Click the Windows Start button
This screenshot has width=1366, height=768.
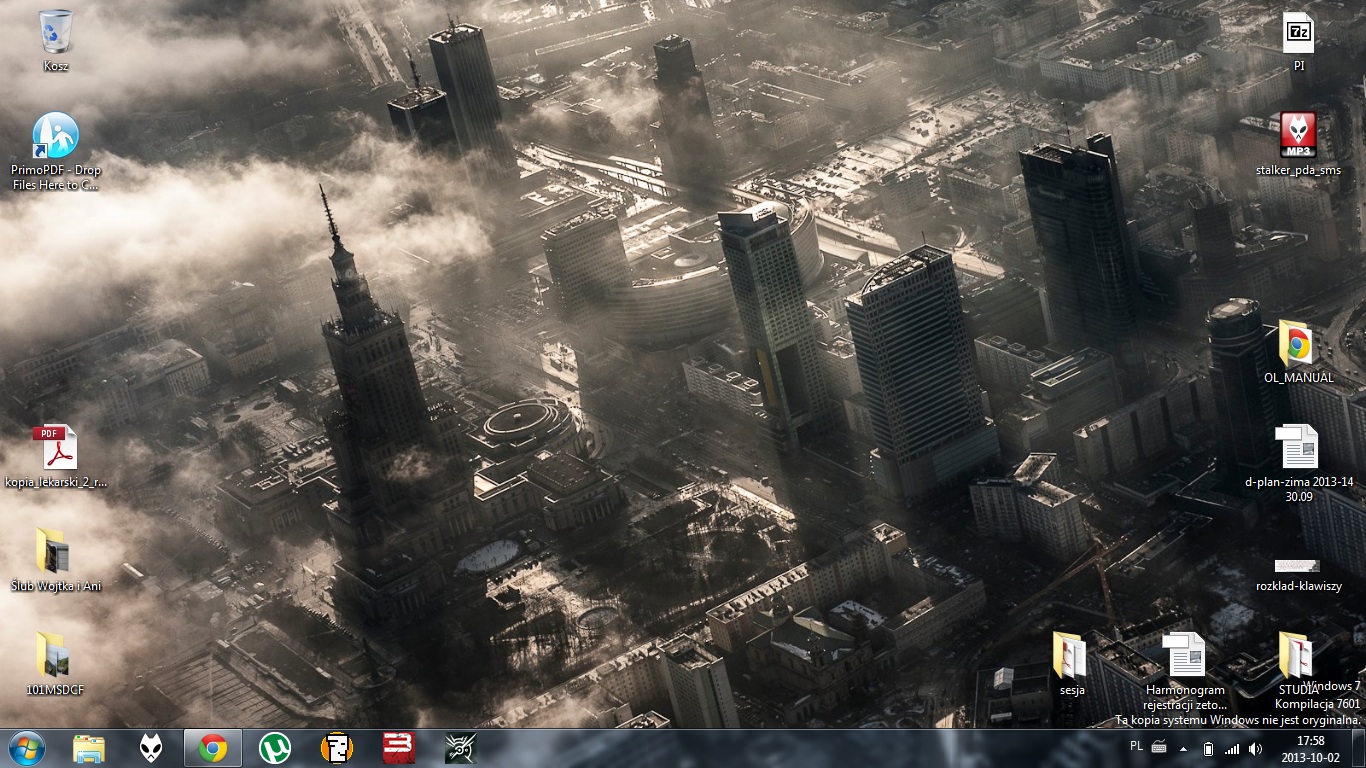click(26, 748)
